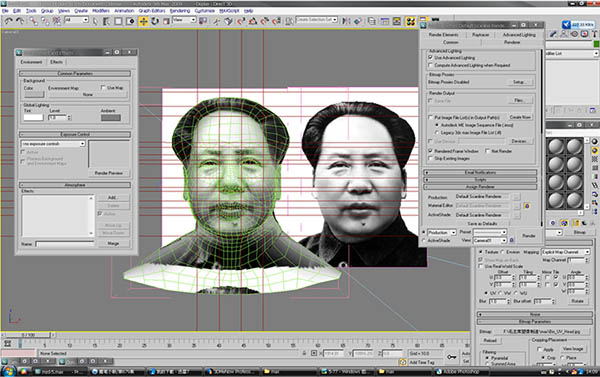The width and height of the screenshot is (600, 377).
Task: Open Select by Name list icon
Action: click(x=107, y=21)
